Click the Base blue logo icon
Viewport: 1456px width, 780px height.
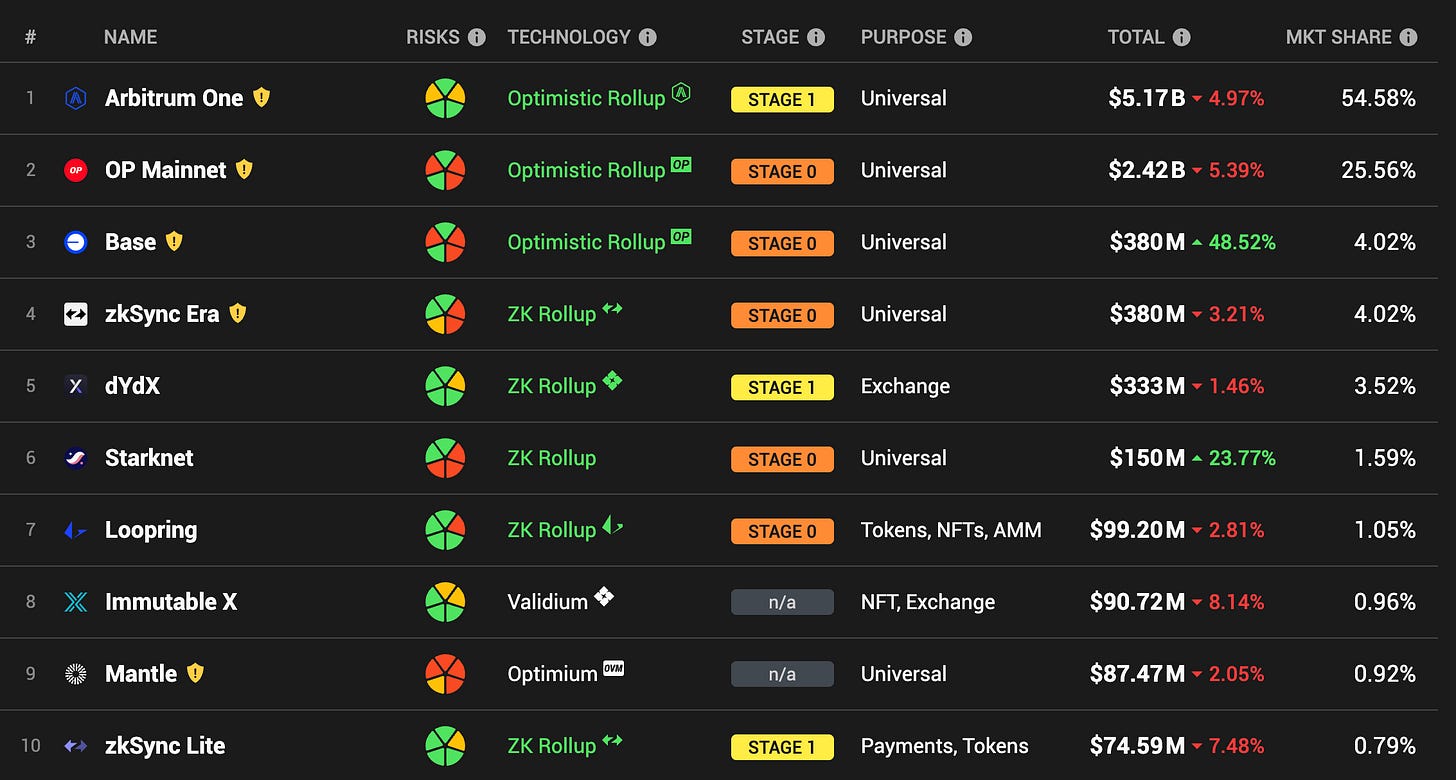76,242
